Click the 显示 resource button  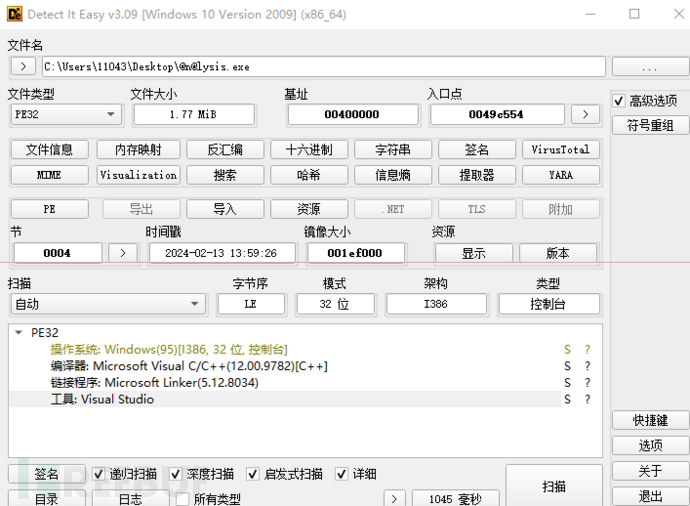pos(473,253)
